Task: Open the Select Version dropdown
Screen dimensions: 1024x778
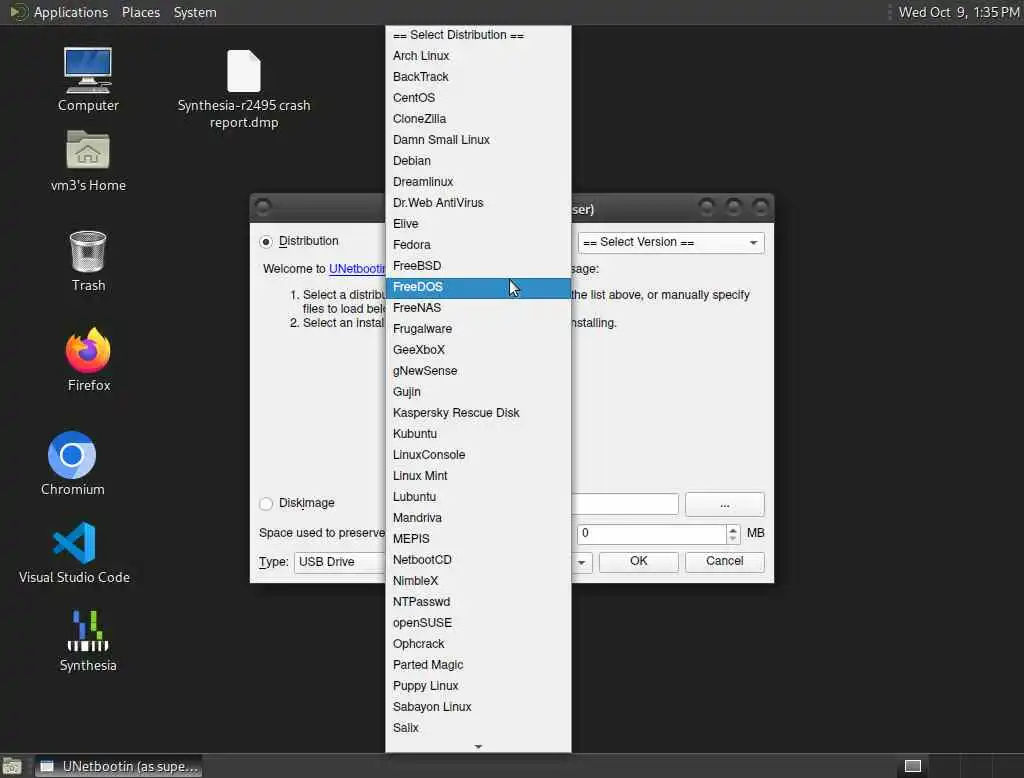Action: click(x=671, y=242)
